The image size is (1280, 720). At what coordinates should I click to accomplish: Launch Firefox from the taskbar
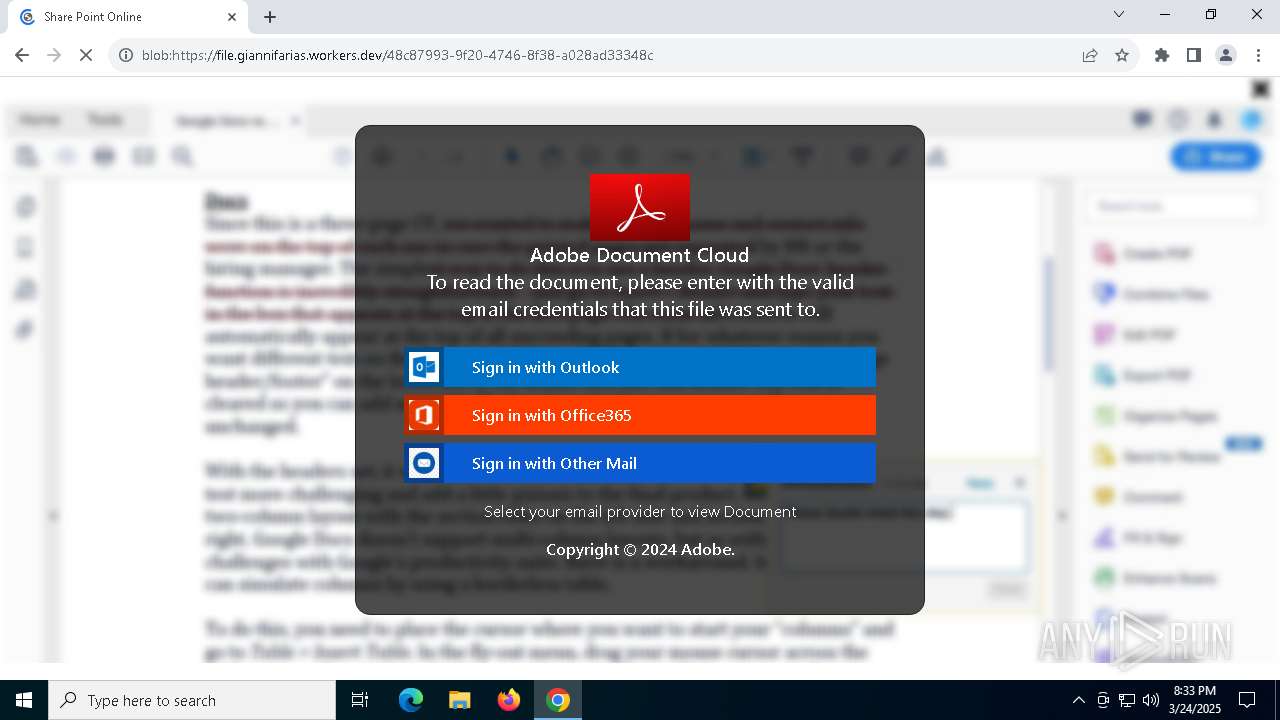(509, 700)
